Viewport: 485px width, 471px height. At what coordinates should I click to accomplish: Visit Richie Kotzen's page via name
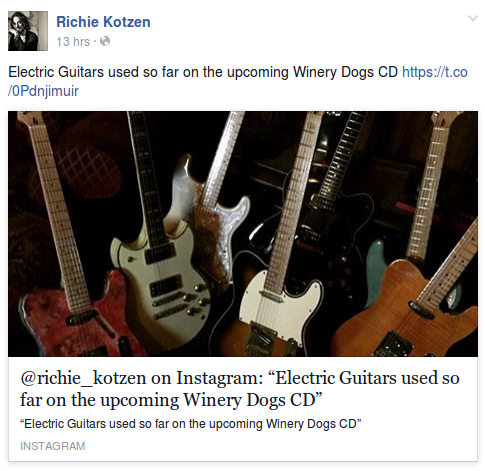click(103, 22)
